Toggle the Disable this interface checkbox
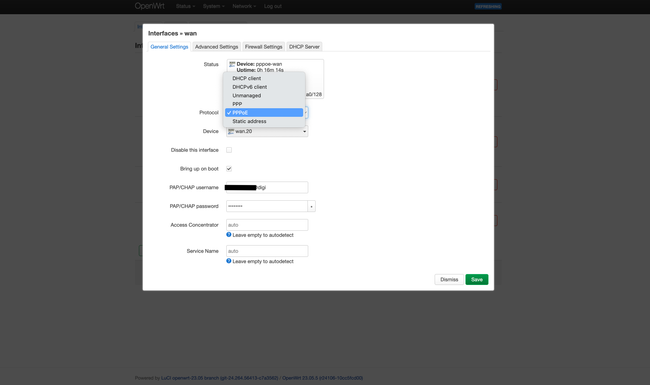 [229, 150]
